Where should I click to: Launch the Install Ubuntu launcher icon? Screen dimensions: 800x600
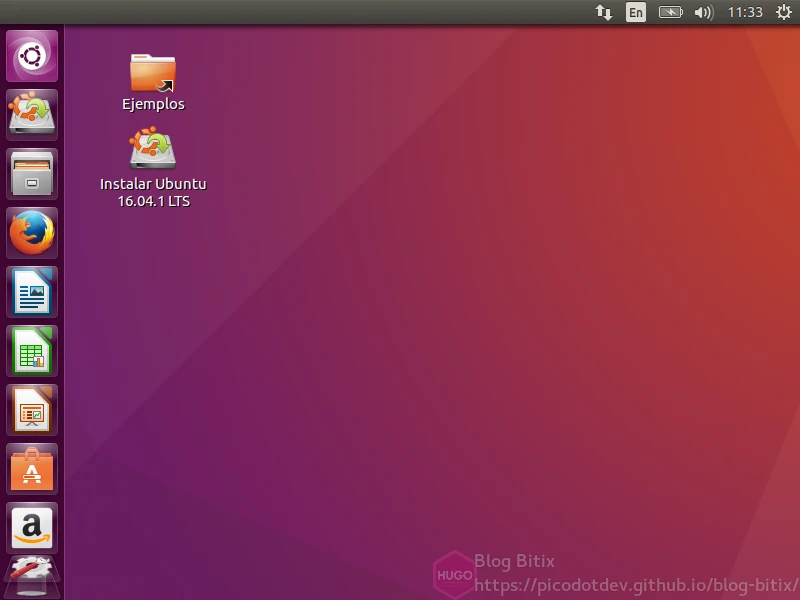(32, 115)
